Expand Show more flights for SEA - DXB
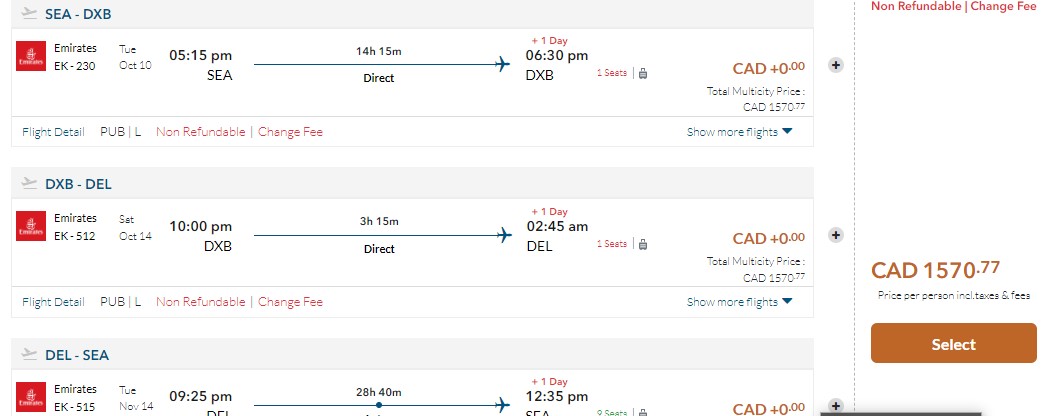 (x=739, y=132)
